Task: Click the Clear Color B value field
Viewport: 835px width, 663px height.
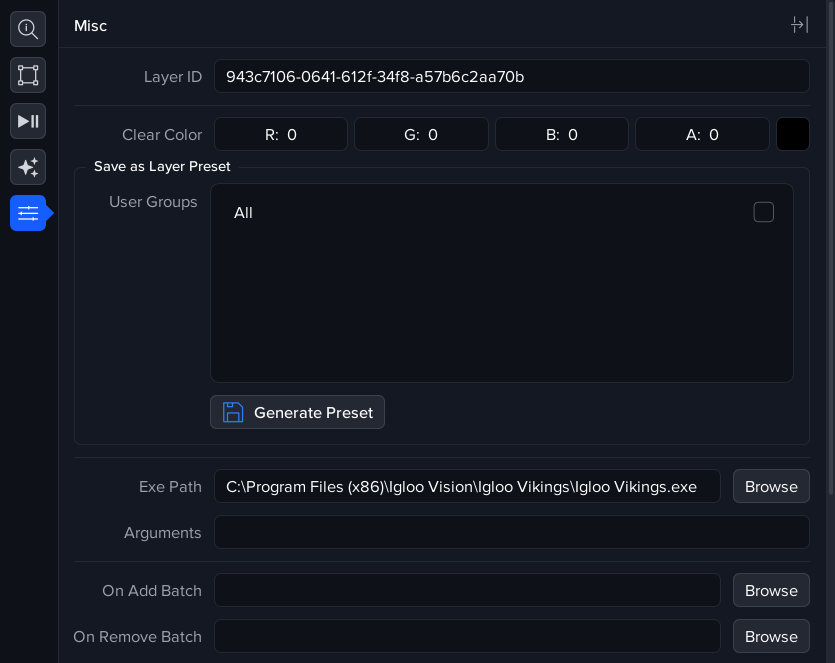Action: click(562, 134)
